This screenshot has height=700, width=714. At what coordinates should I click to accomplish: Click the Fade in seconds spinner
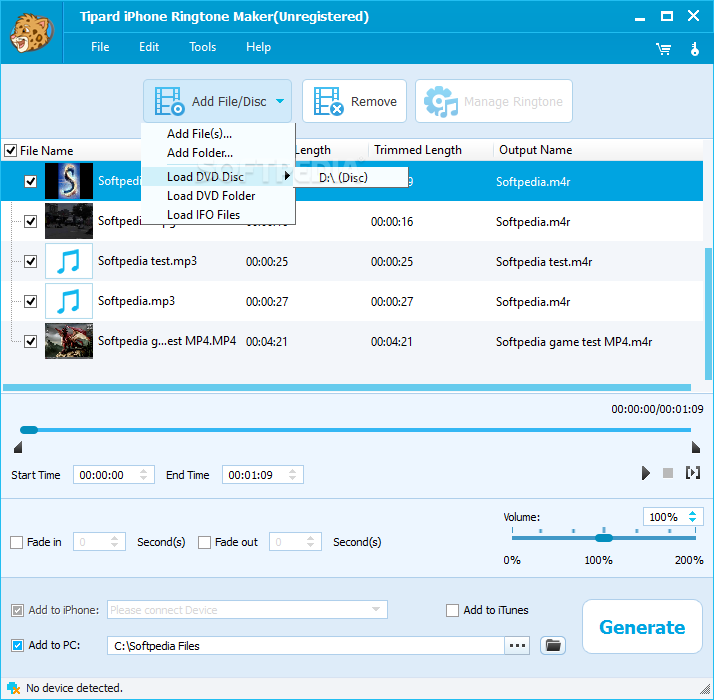[x=114, y=542]
